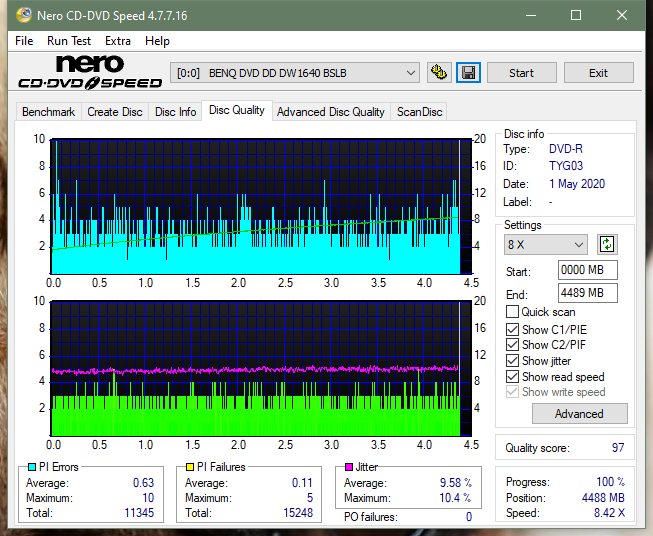
Task: Click PI Errors total 11345
Action: tap(139, 513)
